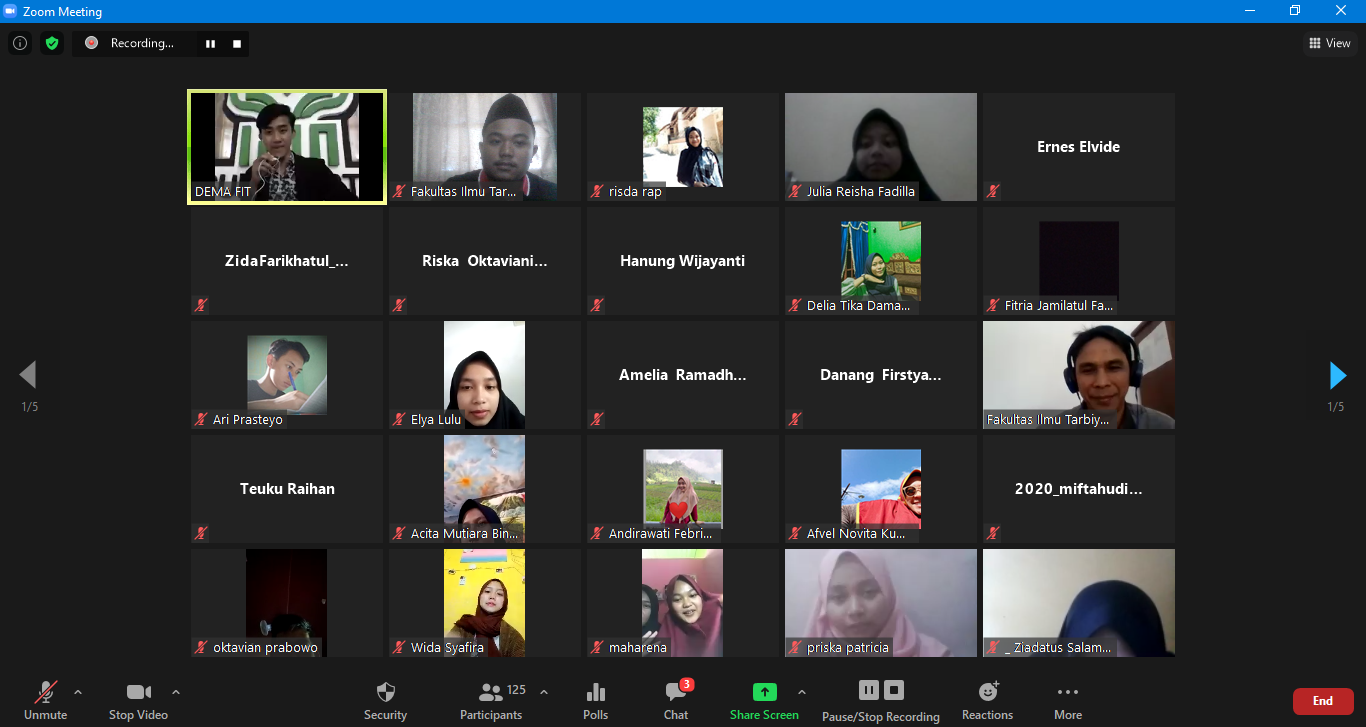Click muted mic icon on risda rap tile

coord(598,191)
